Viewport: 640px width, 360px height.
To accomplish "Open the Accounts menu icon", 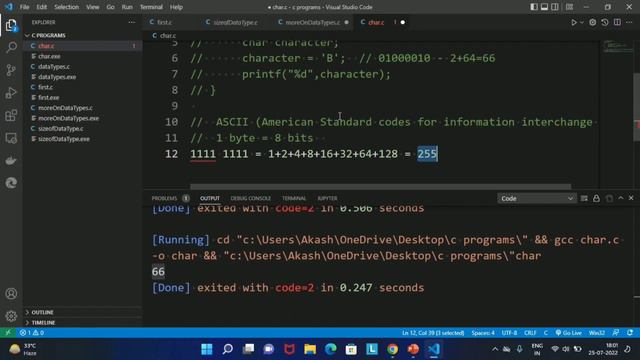I will point(11,293).
